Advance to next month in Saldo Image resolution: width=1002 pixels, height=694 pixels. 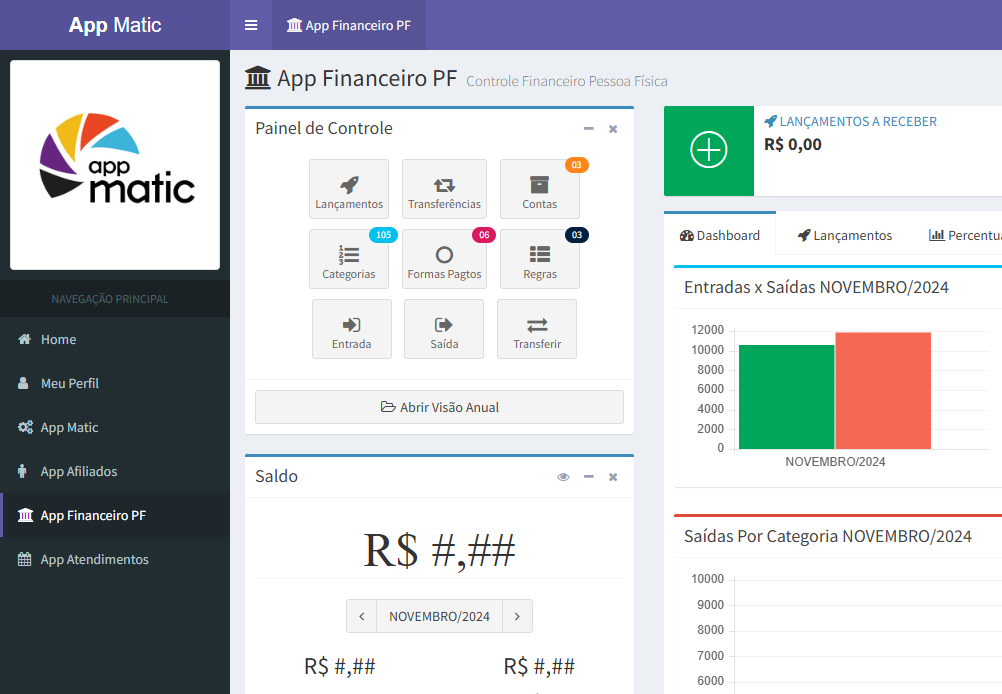pyautogui.click(x=517, y=616)
